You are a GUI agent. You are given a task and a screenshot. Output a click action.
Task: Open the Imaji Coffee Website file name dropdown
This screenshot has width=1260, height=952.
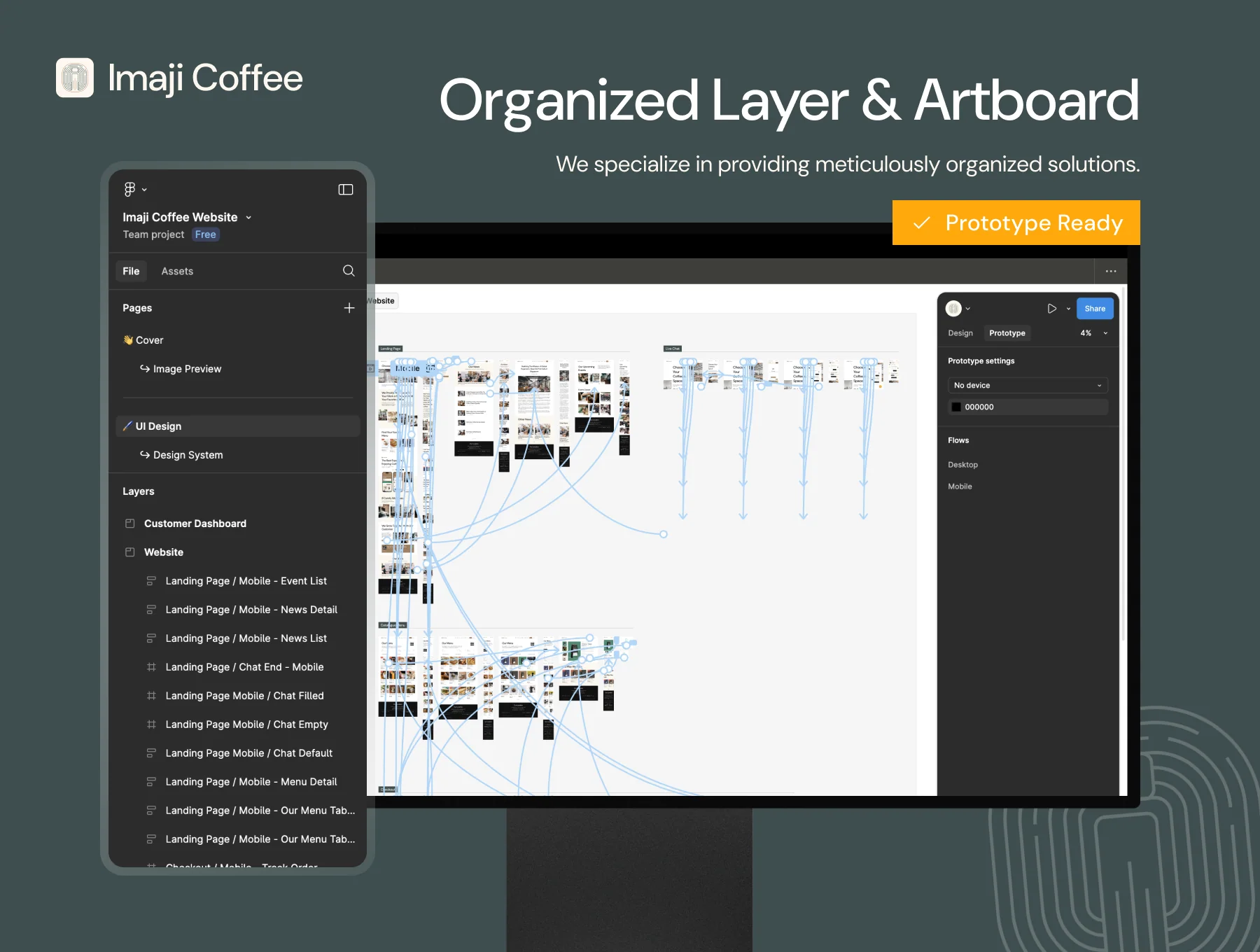248,218
